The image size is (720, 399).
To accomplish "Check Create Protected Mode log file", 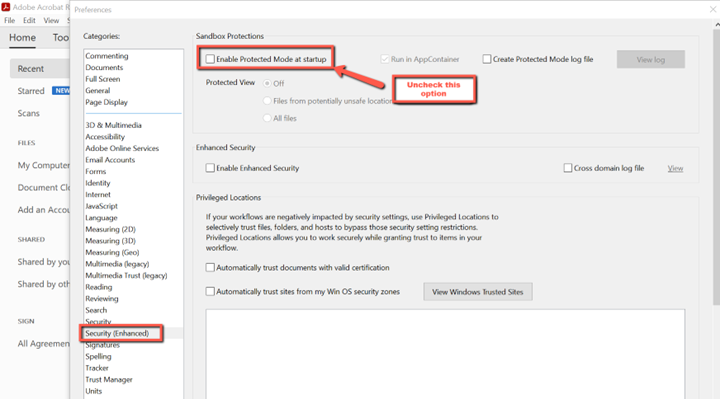I will pos(487,59).
